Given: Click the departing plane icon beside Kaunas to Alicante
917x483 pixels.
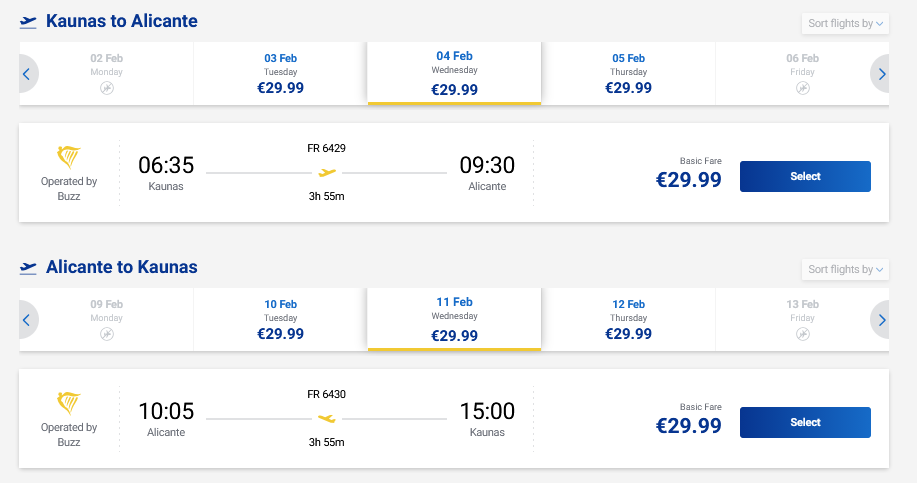Looking at the screenshot, I should coord(28,21).
